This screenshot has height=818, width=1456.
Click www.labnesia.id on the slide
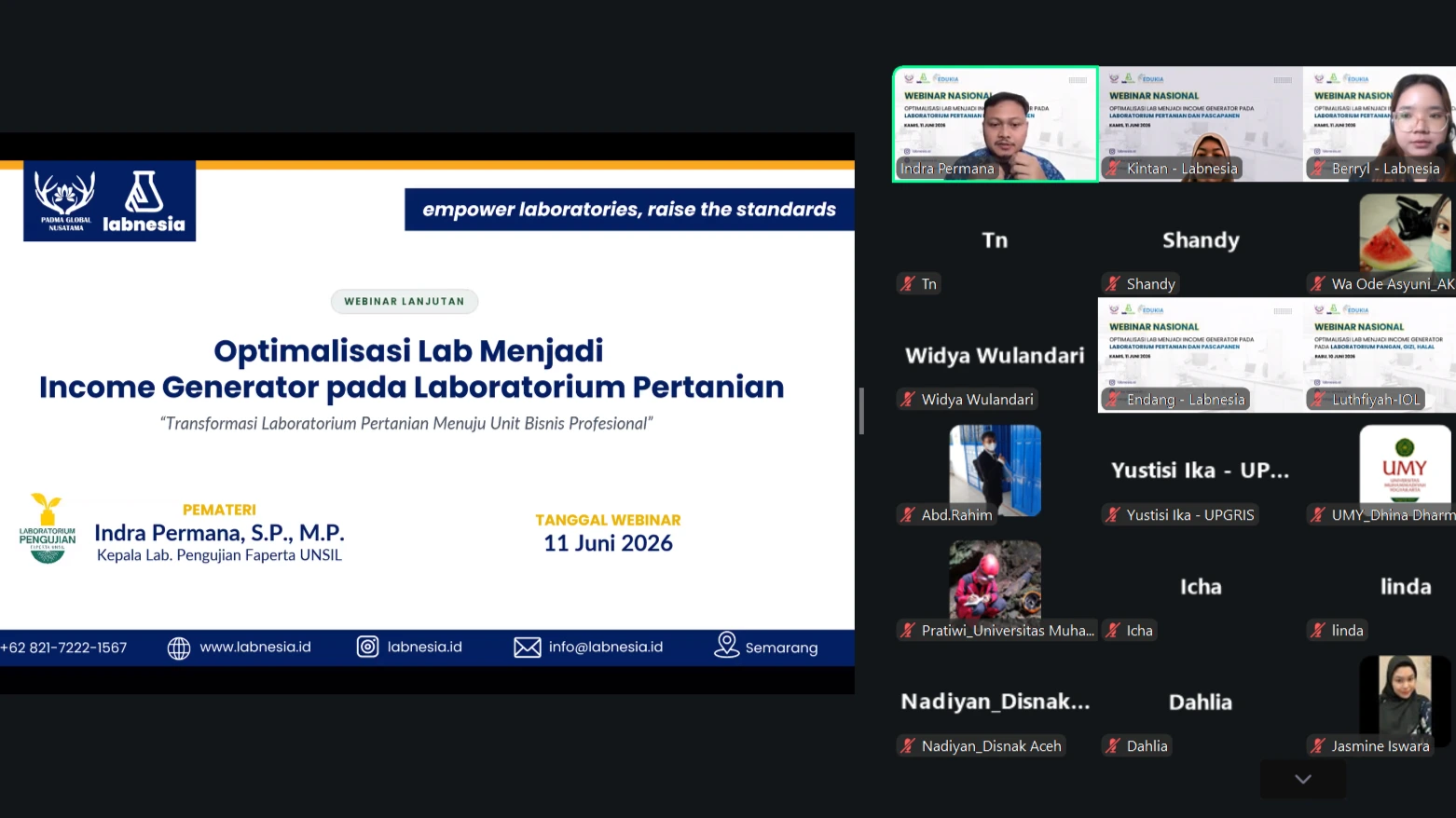click(x=255, y=647)
